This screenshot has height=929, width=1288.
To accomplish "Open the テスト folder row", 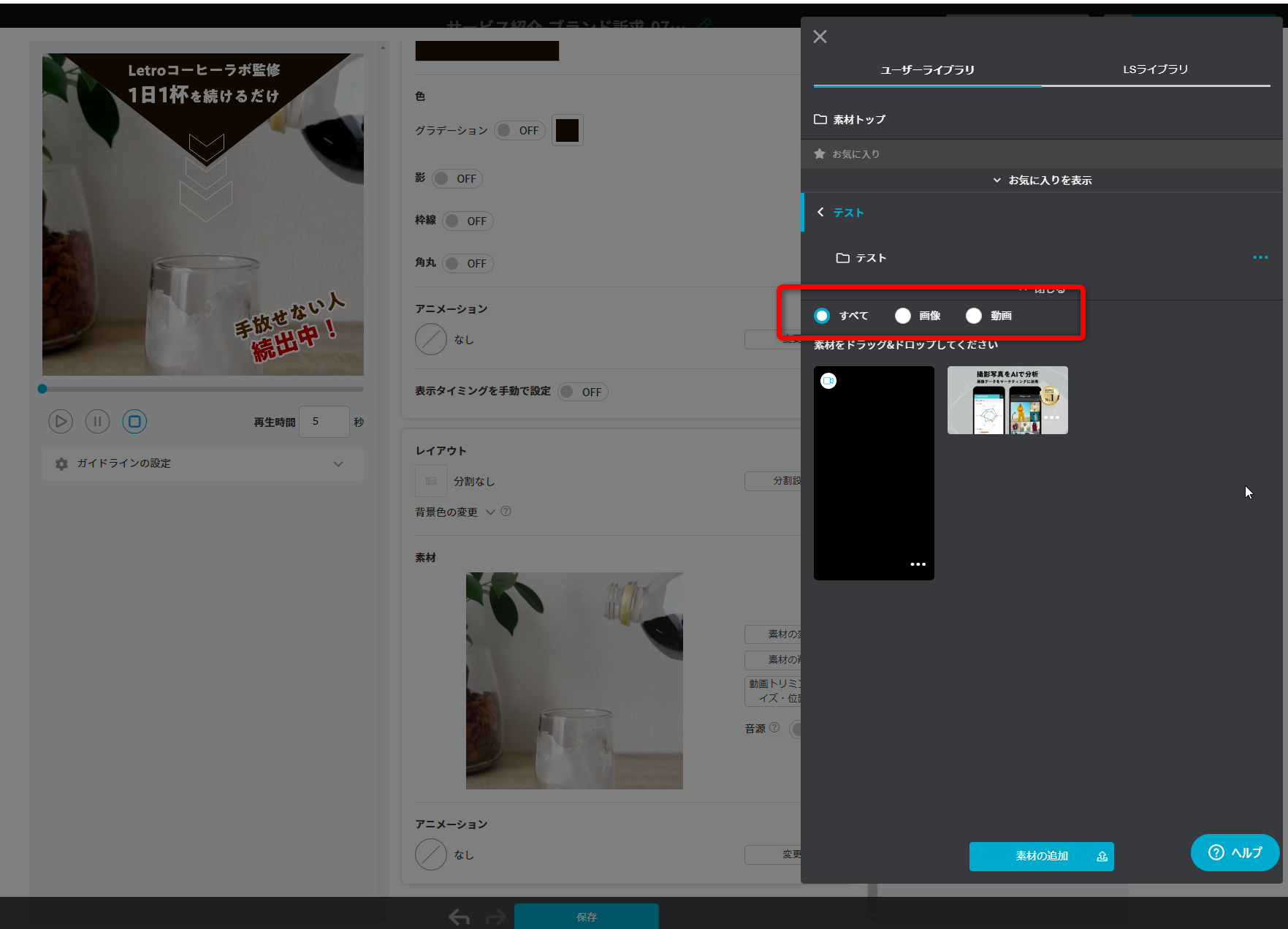I will coord(861,258).
